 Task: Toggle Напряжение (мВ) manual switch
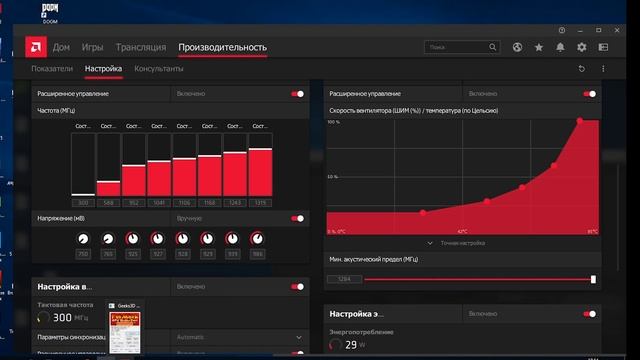(298, 218)
